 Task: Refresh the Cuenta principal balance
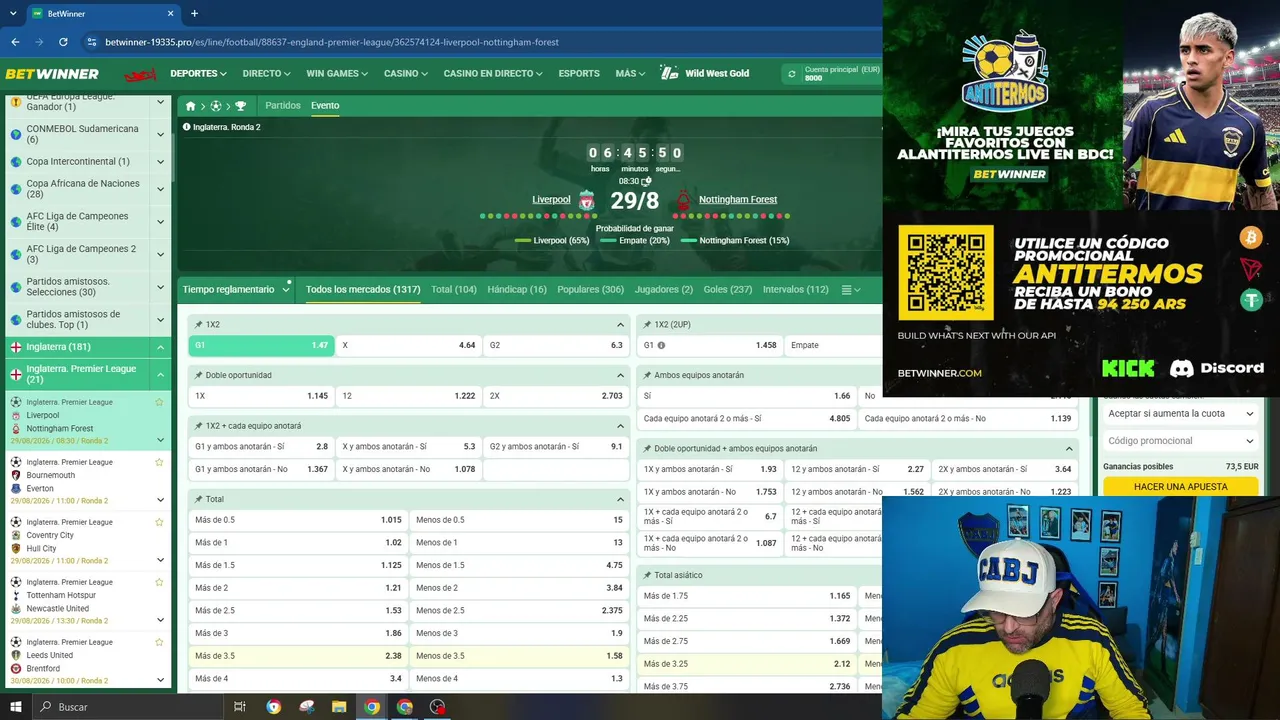[792, 74]
